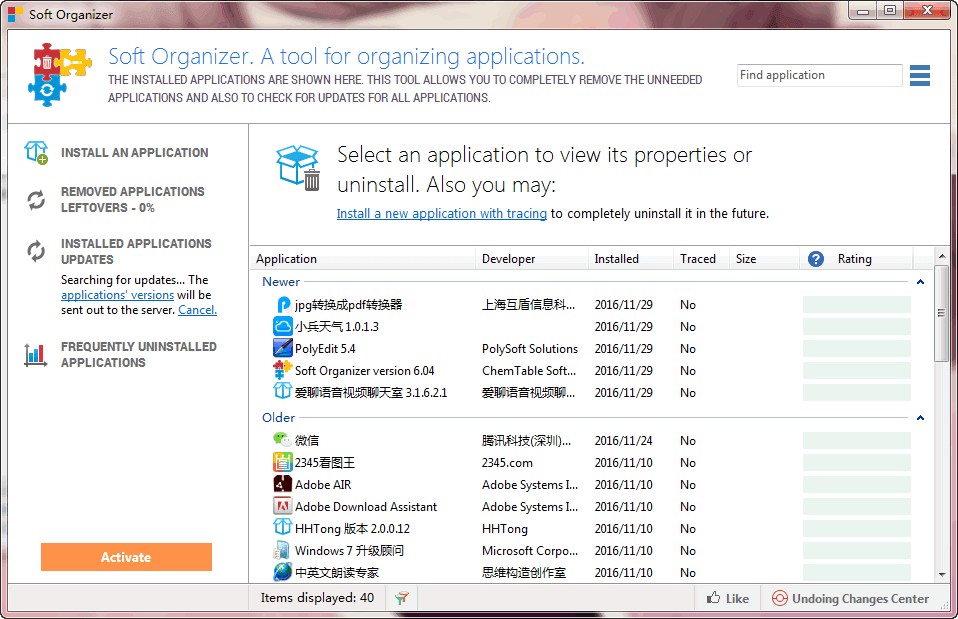
Task: Click the rating bar for PolyEdit 5.4
Action: (857, 348)
